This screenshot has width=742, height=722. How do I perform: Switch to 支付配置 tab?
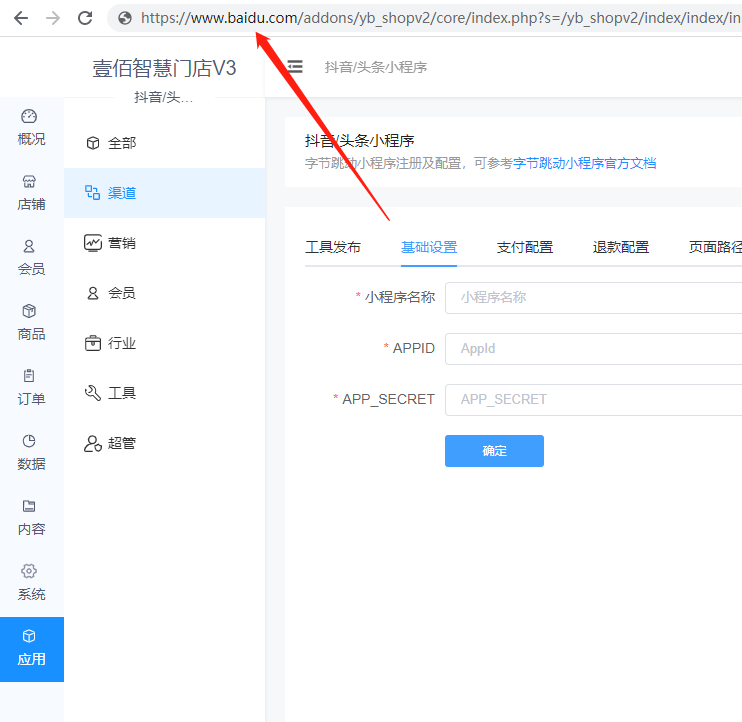coord(525,247)
